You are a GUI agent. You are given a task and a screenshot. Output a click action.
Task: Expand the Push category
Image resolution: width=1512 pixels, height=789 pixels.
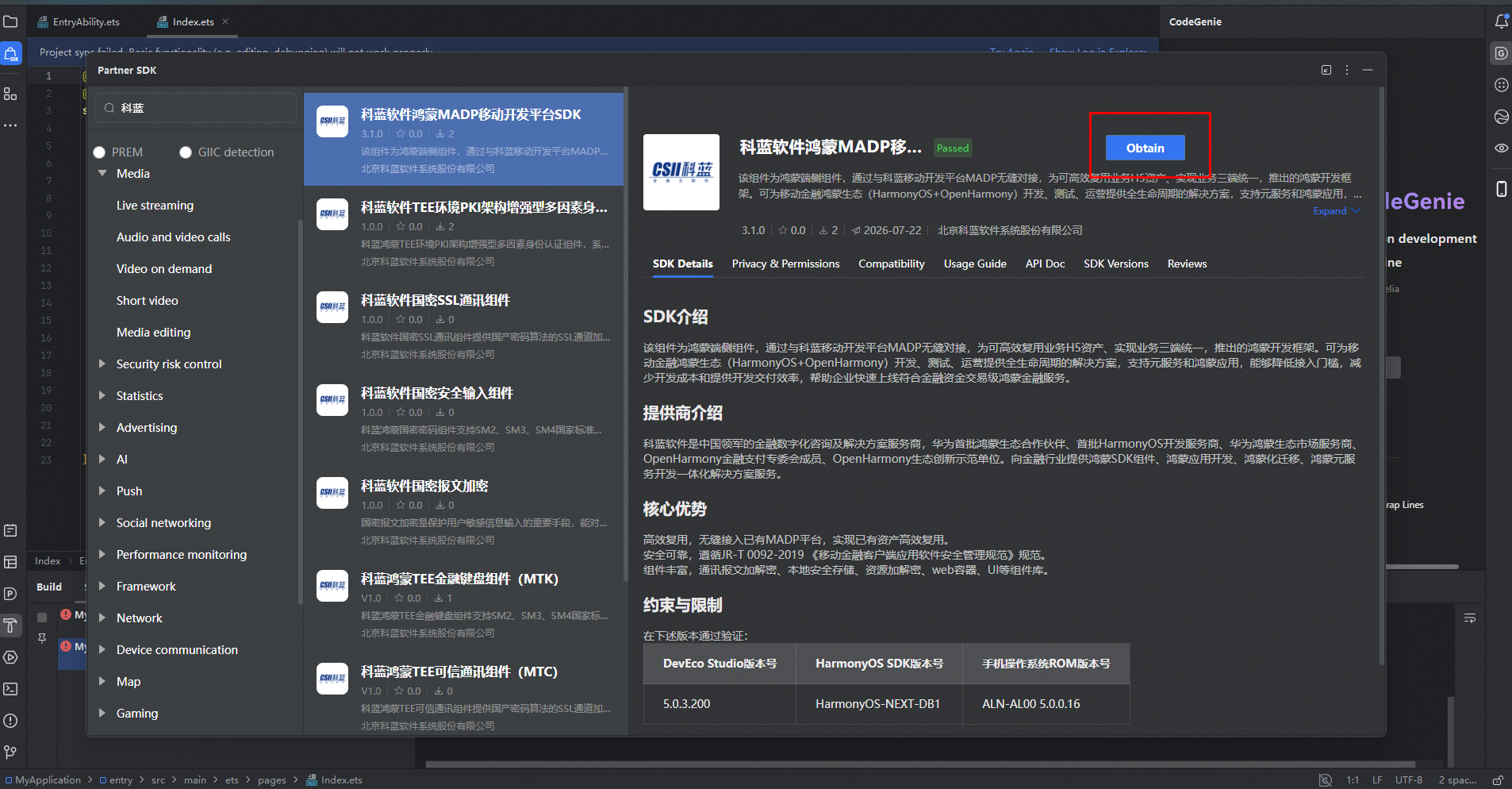(x=102, y=491)
